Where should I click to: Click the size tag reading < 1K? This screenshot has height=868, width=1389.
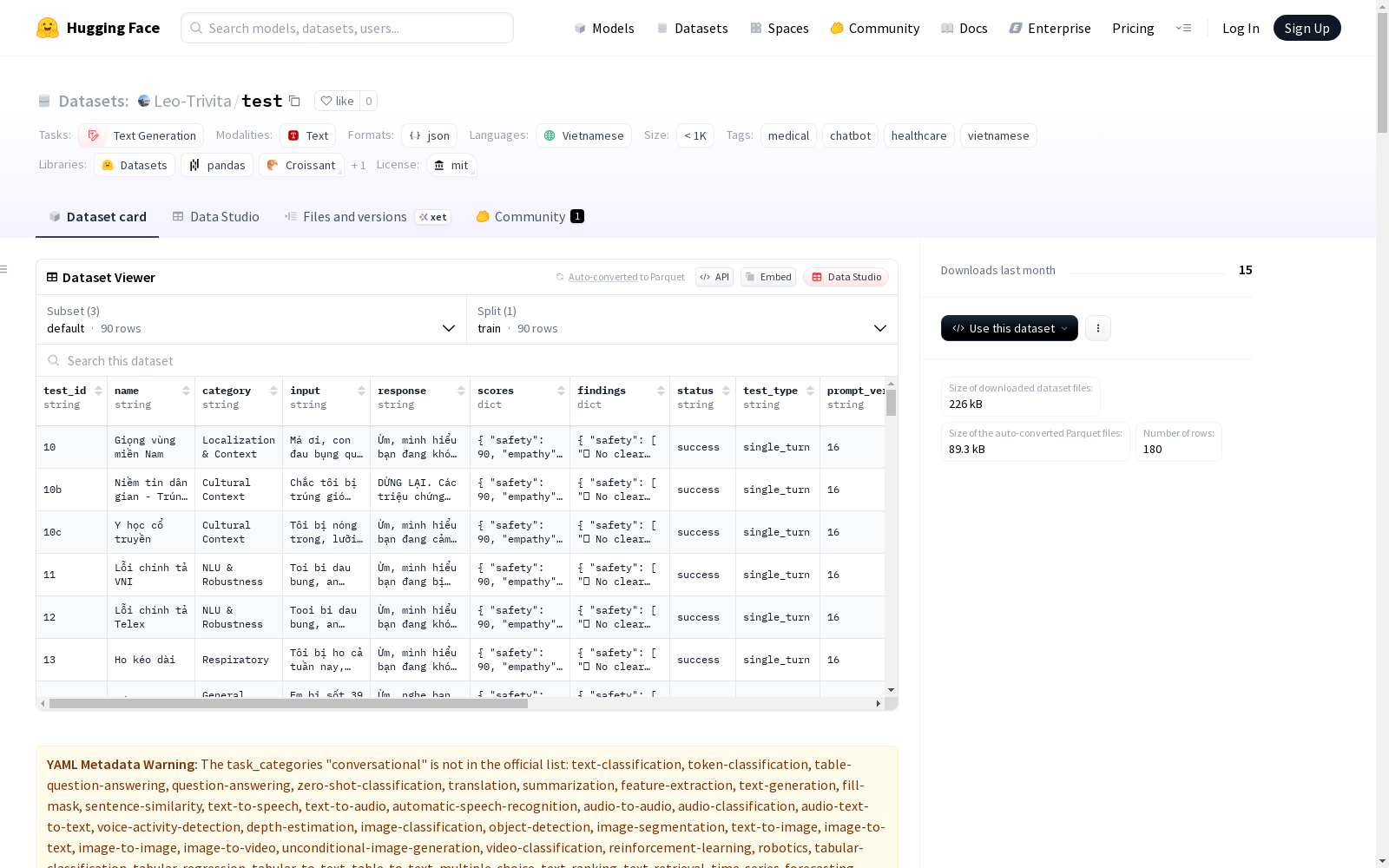[695, 135]
